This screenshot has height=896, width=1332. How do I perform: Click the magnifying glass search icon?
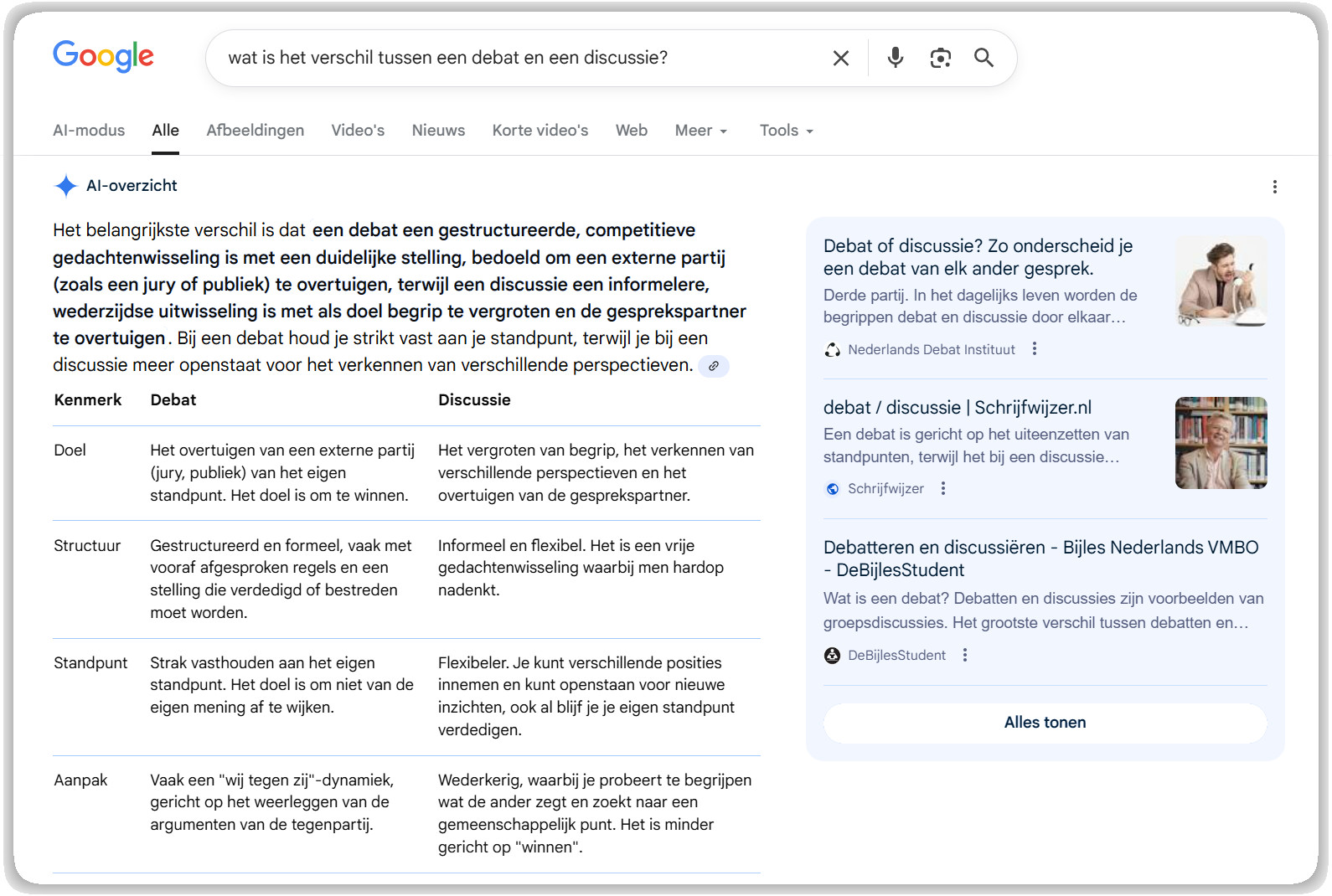pos(984,58)
